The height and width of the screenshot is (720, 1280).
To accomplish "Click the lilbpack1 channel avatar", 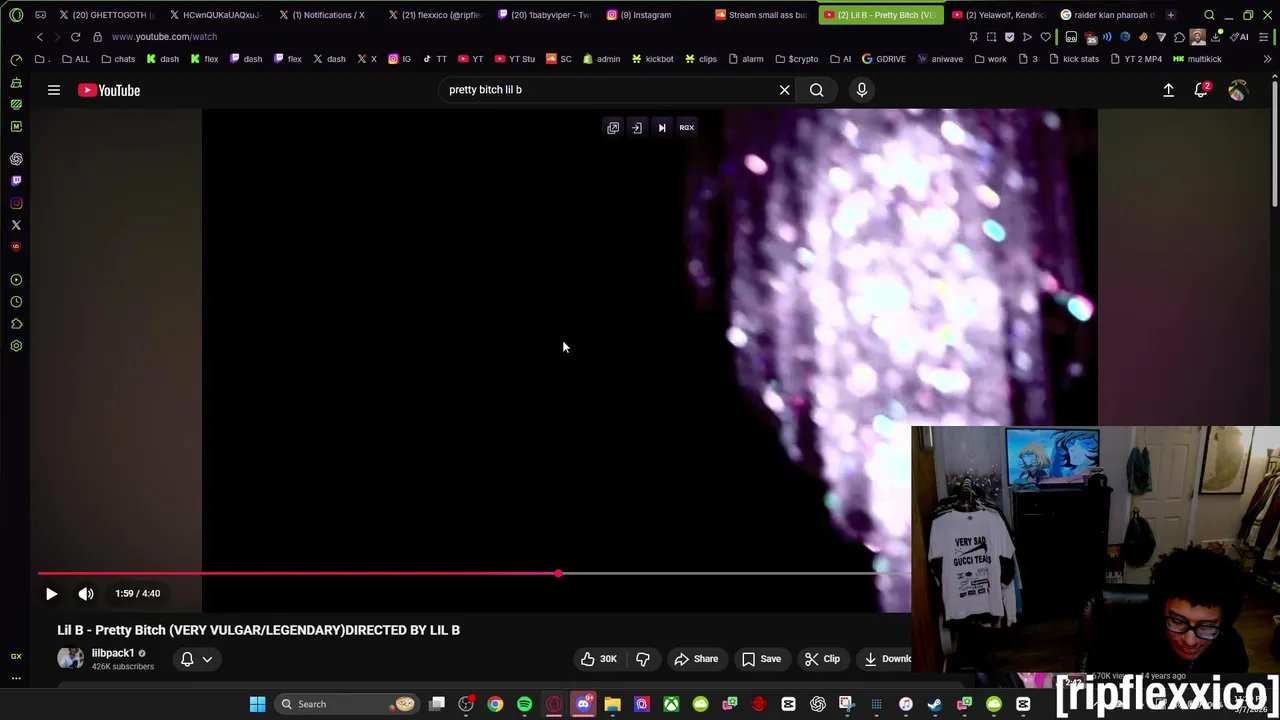I will [x=70, y=658].
